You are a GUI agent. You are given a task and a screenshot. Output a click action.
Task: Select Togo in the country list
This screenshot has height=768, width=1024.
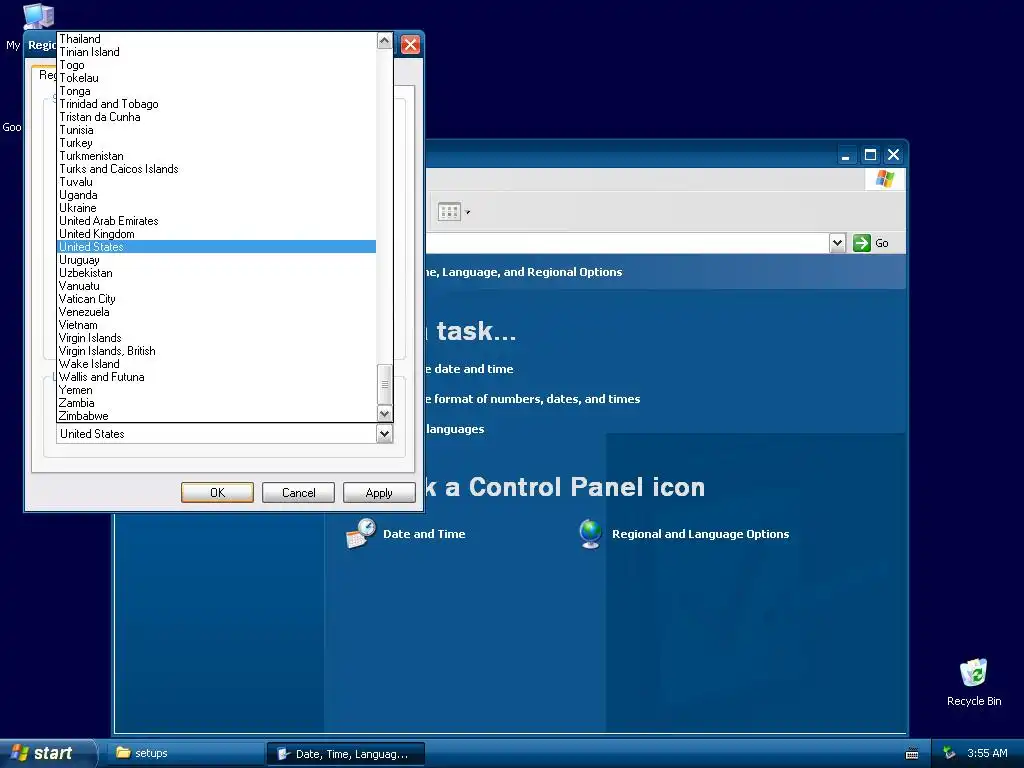click(x=216, y=65)
